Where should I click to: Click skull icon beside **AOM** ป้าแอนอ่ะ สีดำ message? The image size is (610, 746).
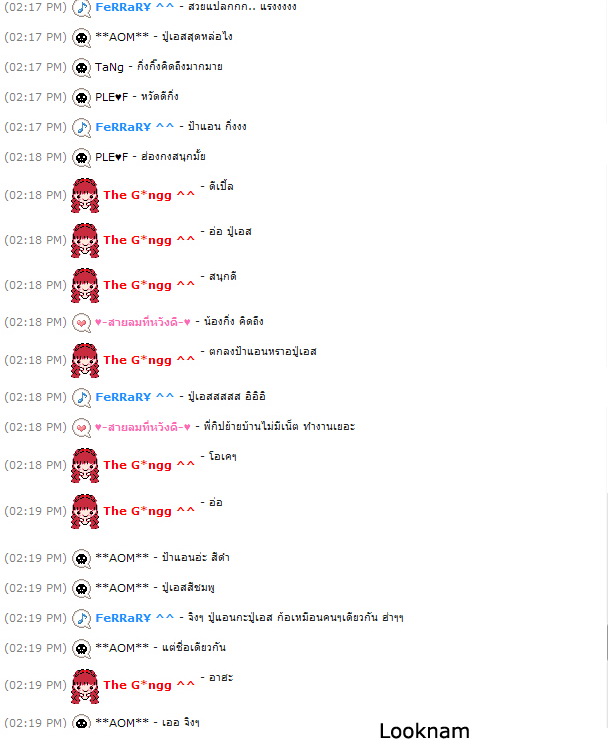(x=81, y=558)
